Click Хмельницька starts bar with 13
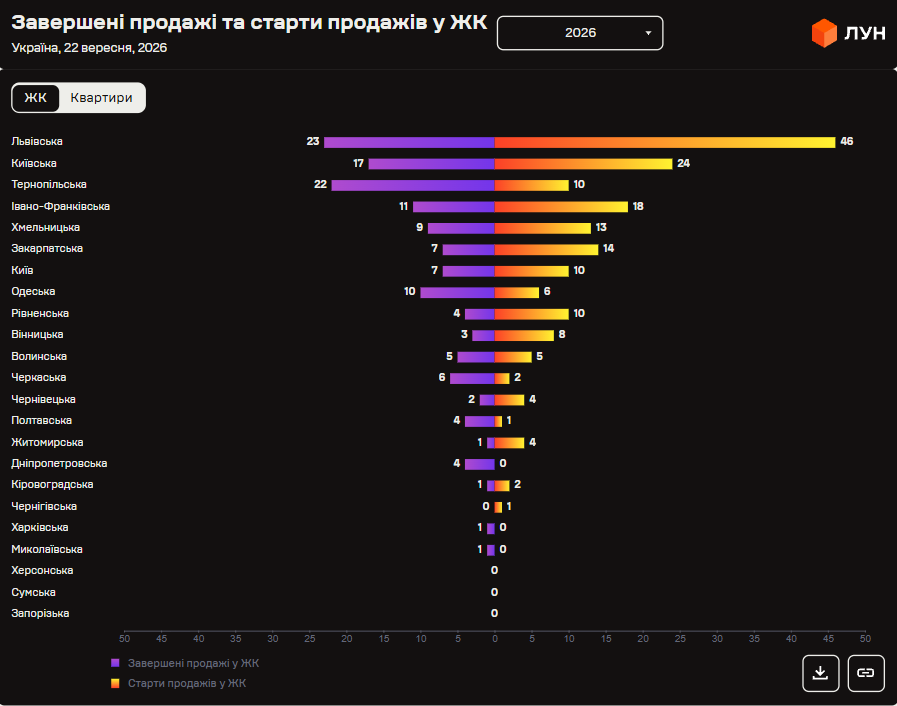Image resolution: width=897 pixels, height=706 pixels. click(x=543, y=228)
